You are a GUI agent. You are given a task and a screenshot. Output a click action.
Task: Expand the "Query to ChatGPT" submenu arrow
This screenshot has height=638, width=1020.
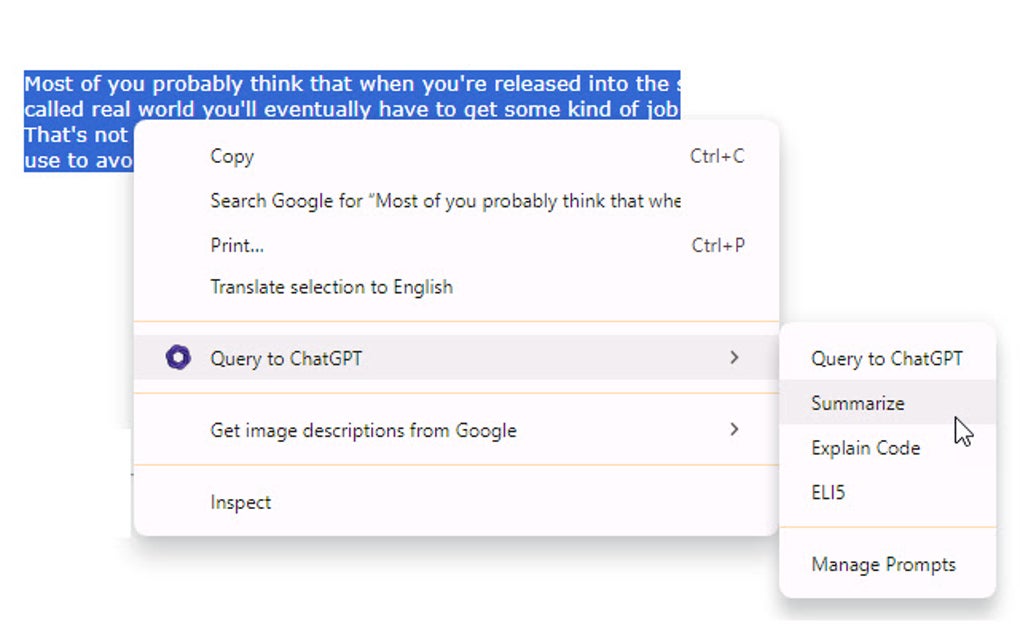point(735,357)
